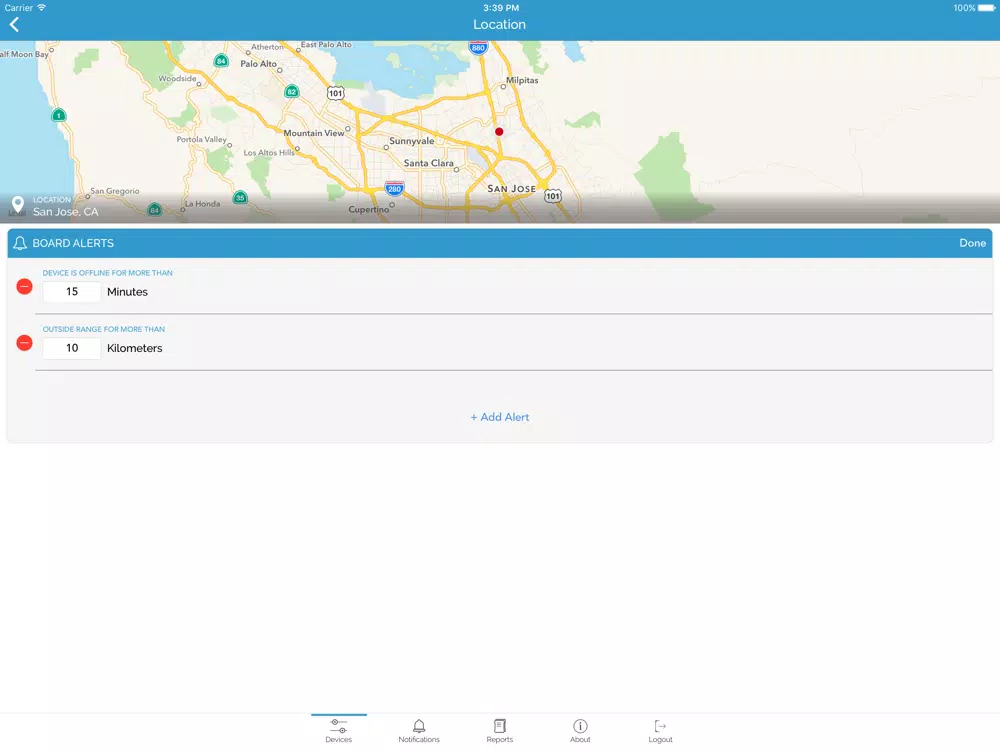The height and width of the screenshot is (750, 1000).
Task: Click the Sunnyvale map label
Action: coord(411,141)
